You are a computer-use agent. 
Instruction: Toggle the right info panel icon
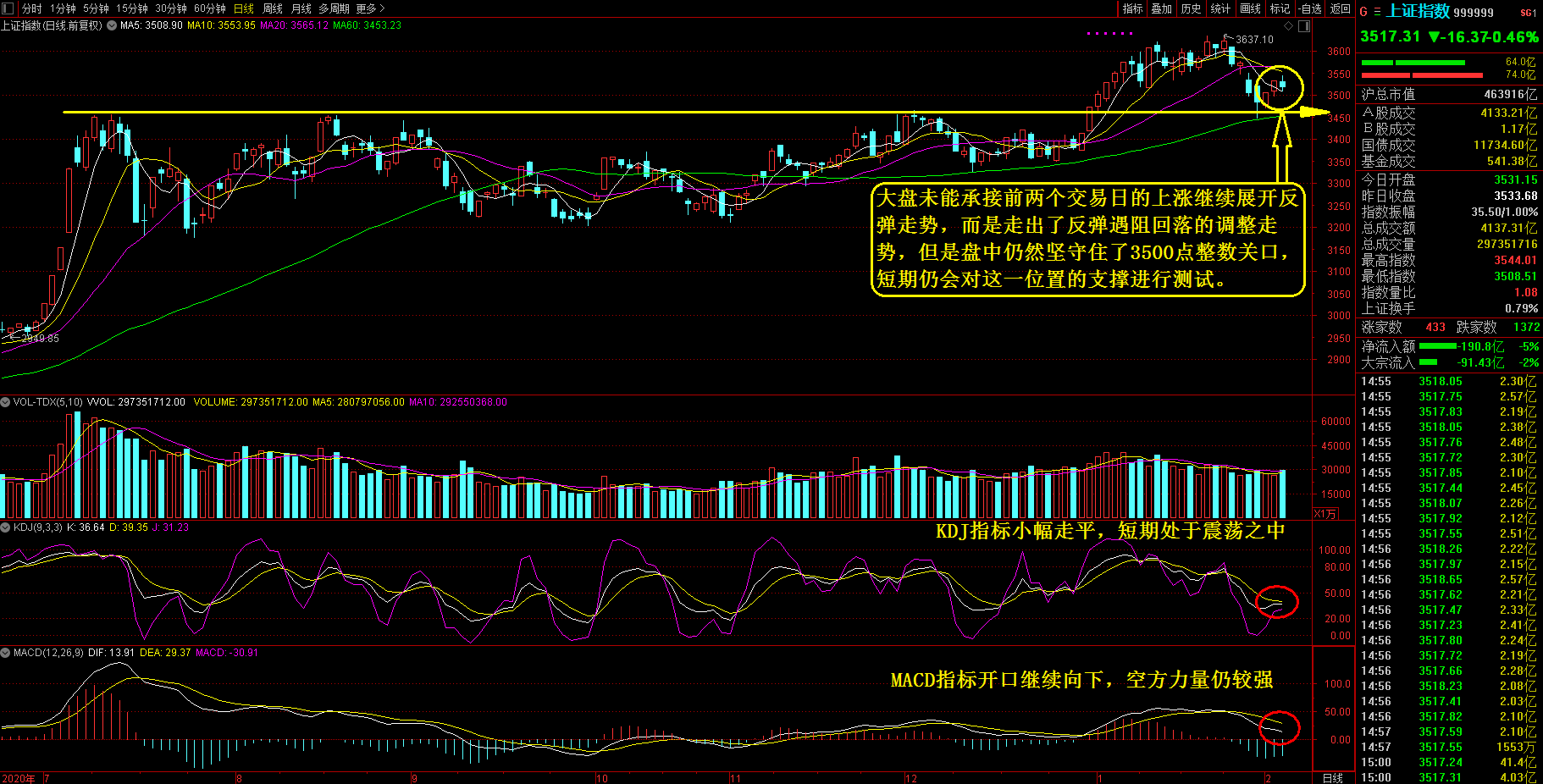(1304, 26)
